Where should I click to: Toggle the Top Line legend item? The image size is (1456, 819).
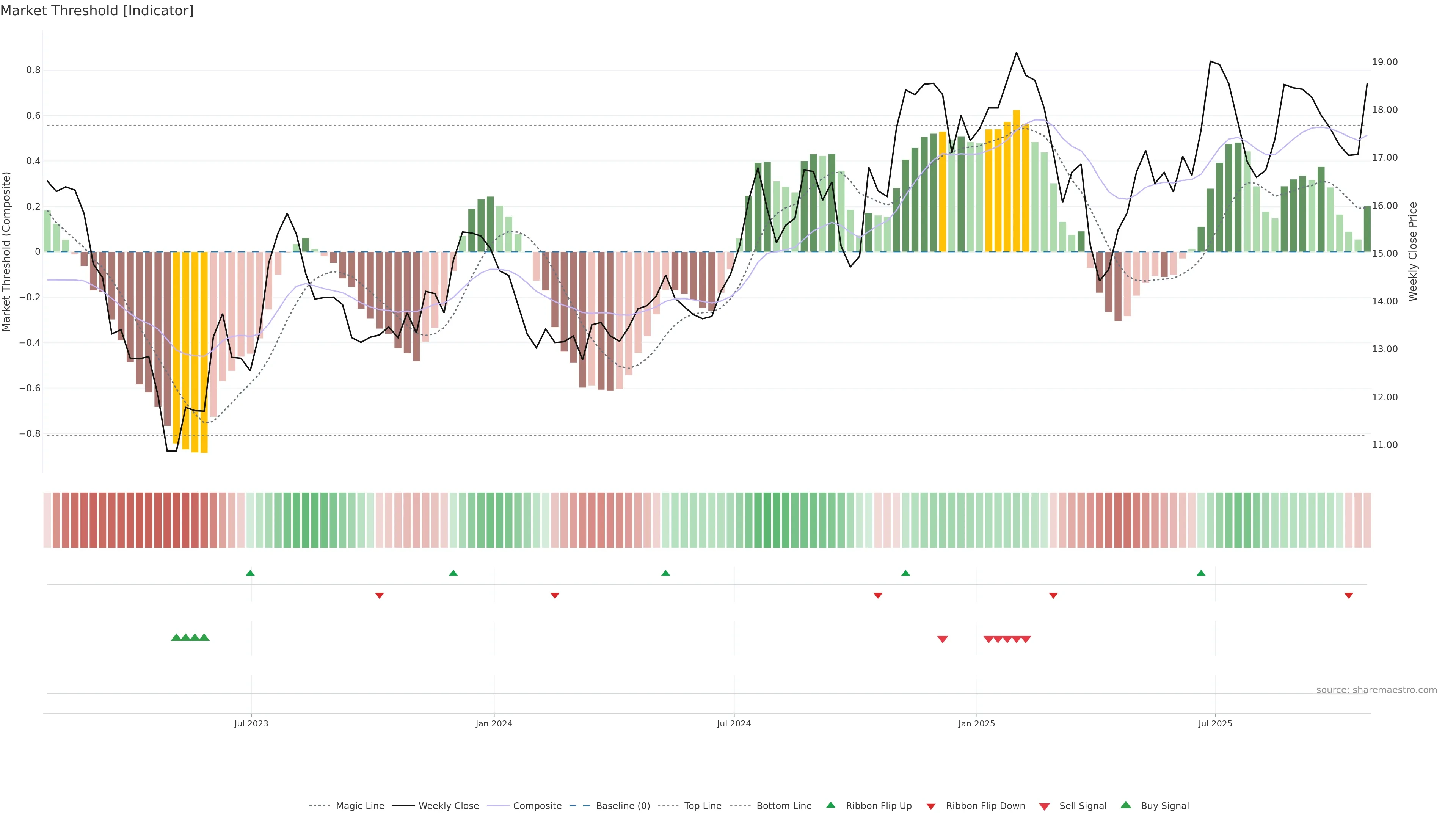tap(703, 806)
